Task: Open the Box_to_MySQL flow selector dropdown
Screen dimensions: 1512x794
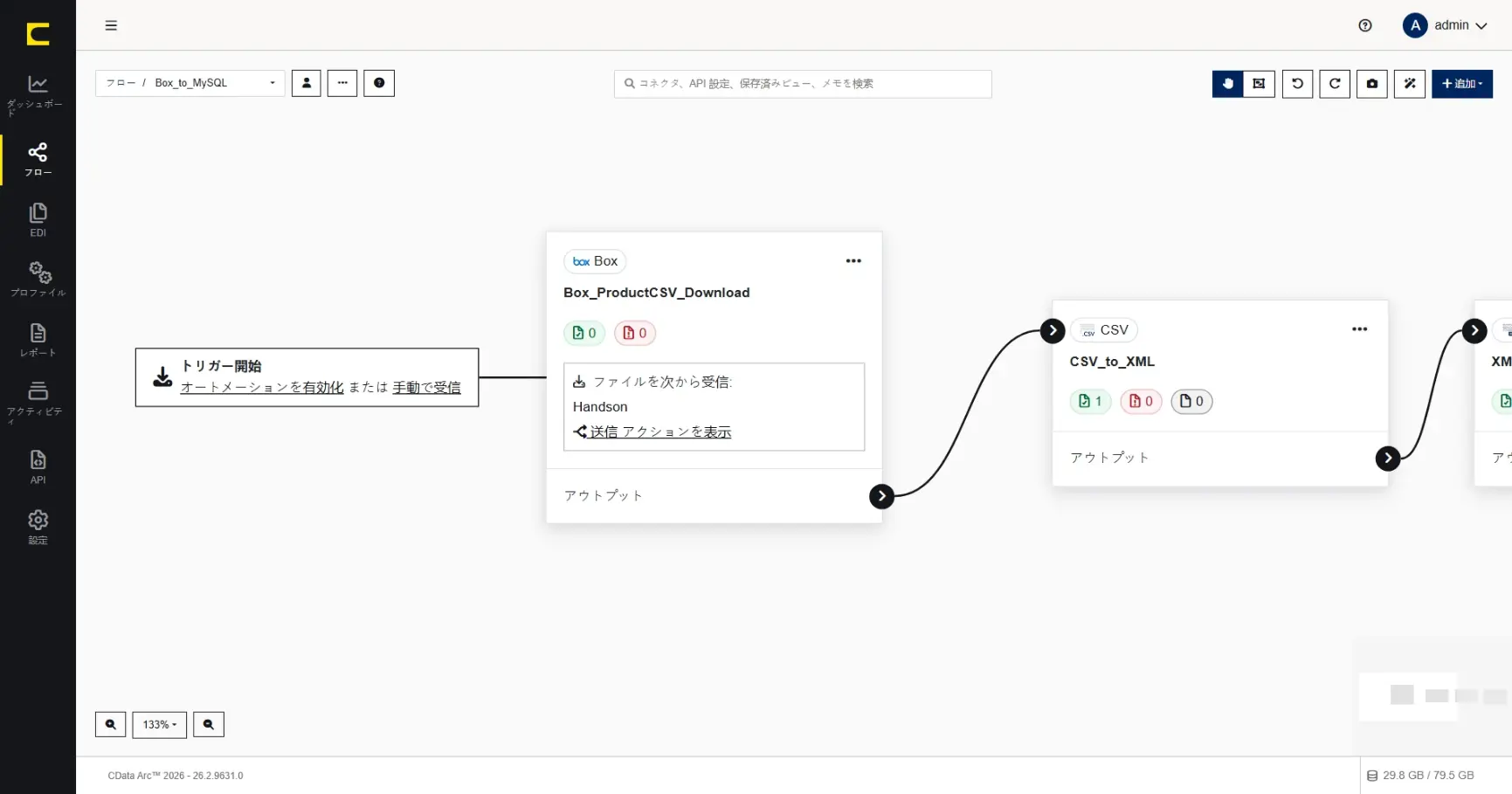Action: [x=190, y=83]
